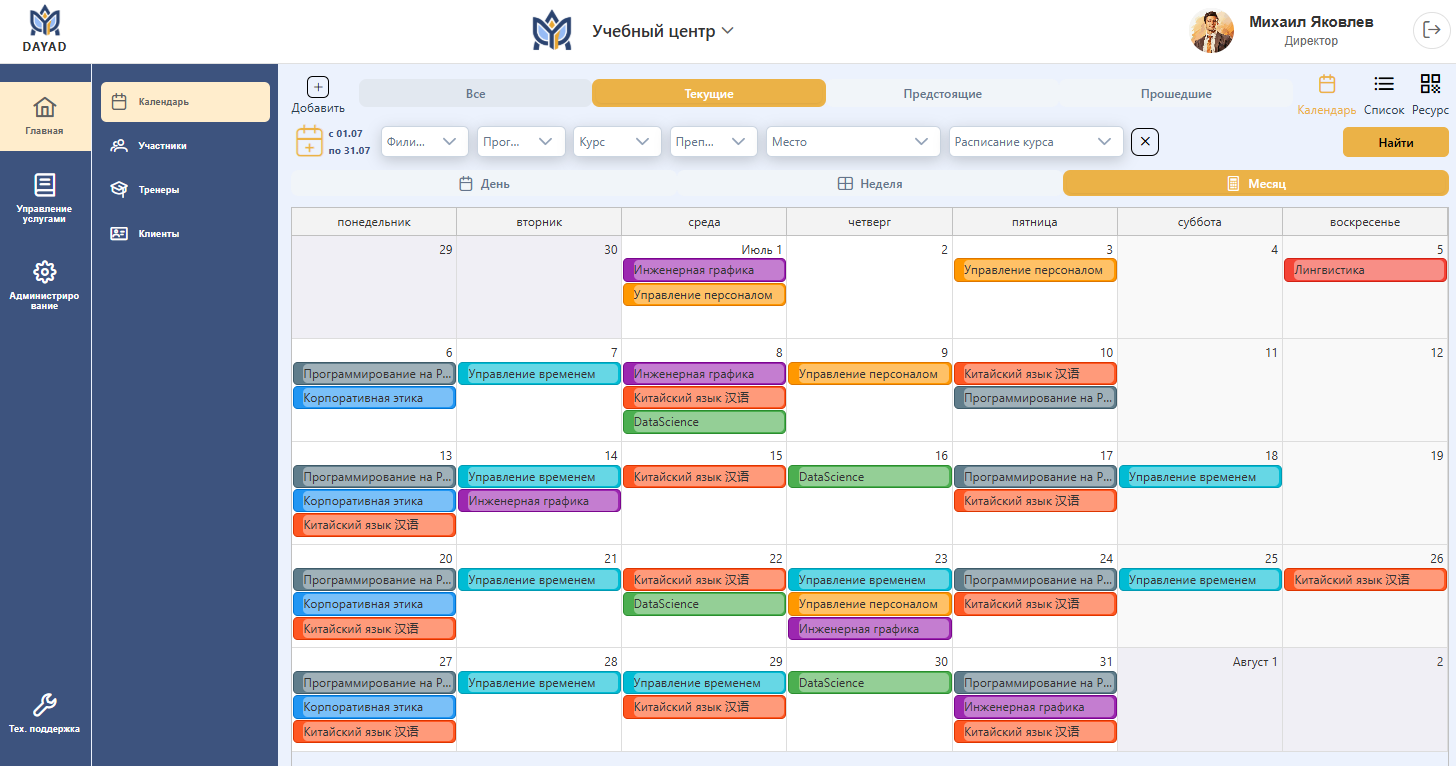Switch to День view
This screenshot has width=1456, height=766.
483,183
